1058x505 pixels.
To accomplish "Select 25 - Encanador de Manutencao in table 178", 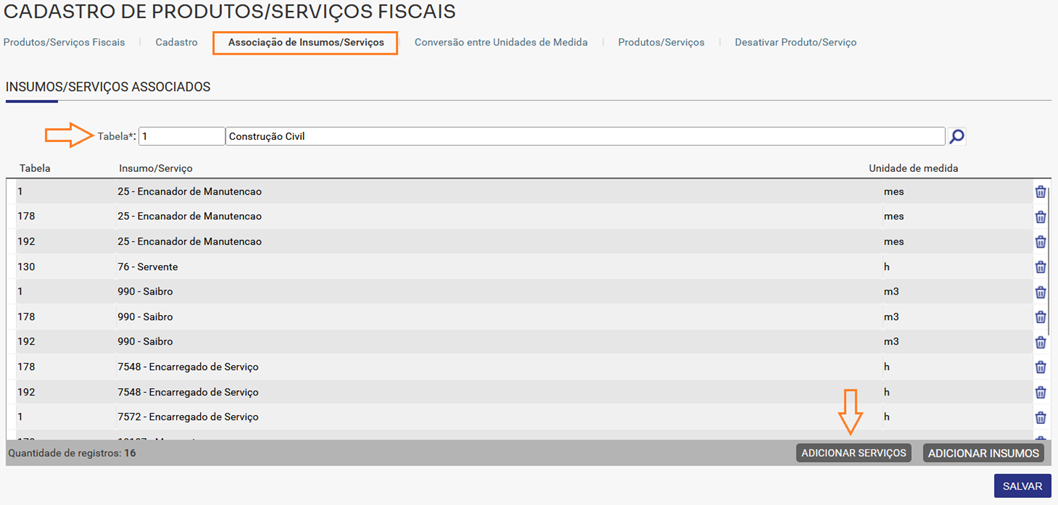I will 190,217.
